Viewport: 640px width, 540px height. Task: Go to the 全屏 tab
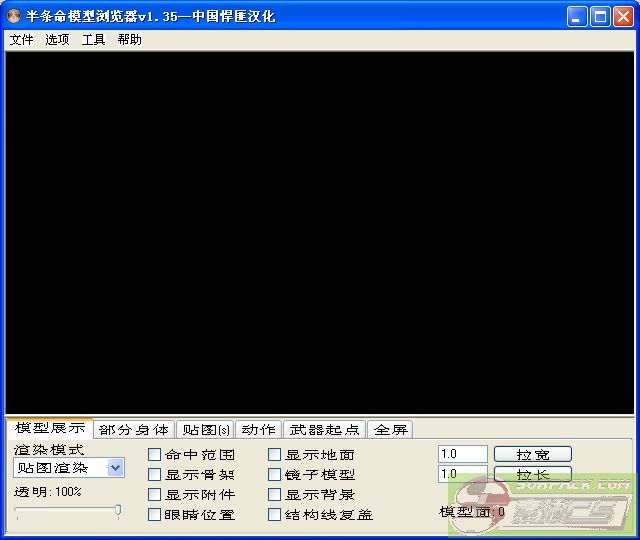391,430
